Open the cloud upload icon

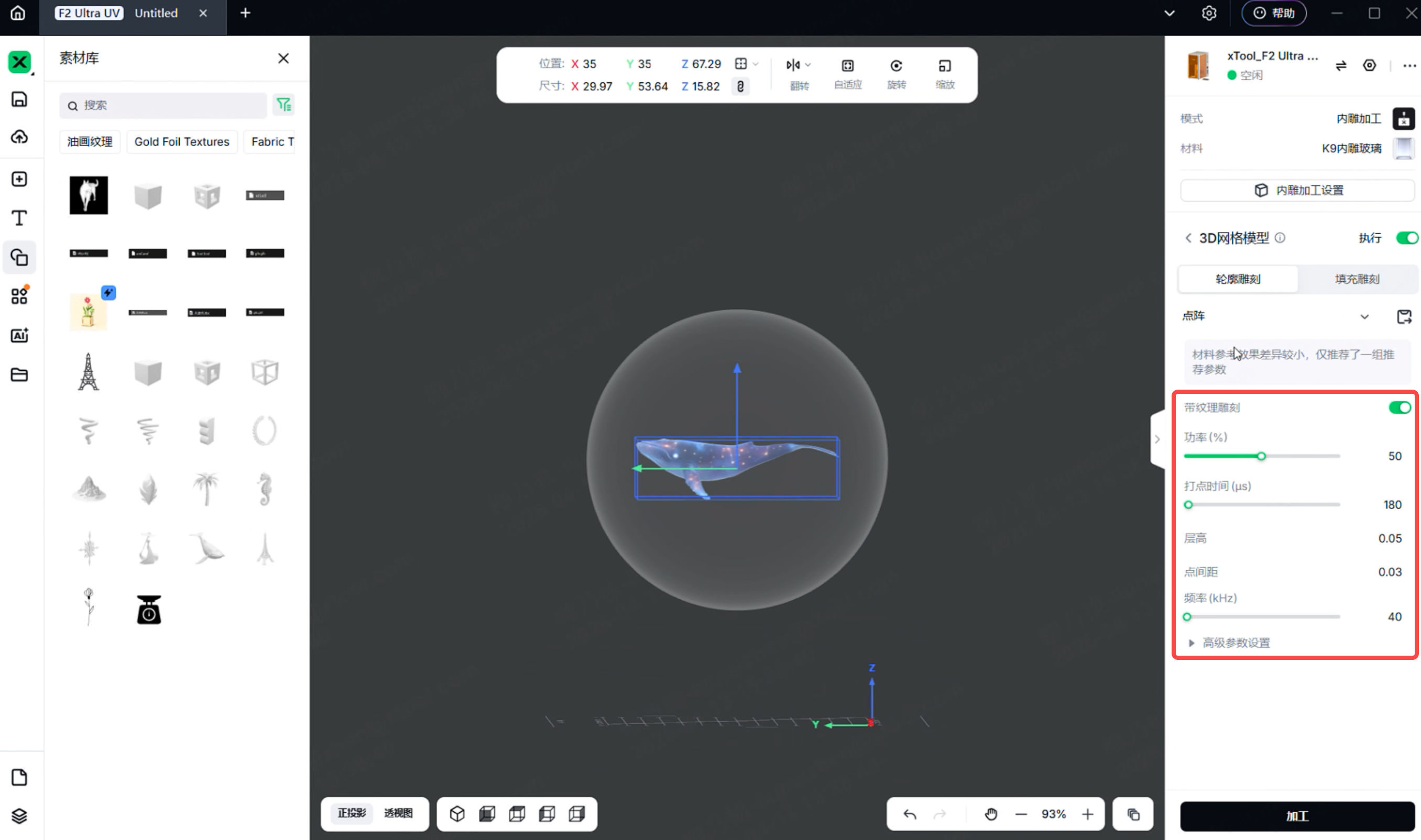(x=19, y=136)
